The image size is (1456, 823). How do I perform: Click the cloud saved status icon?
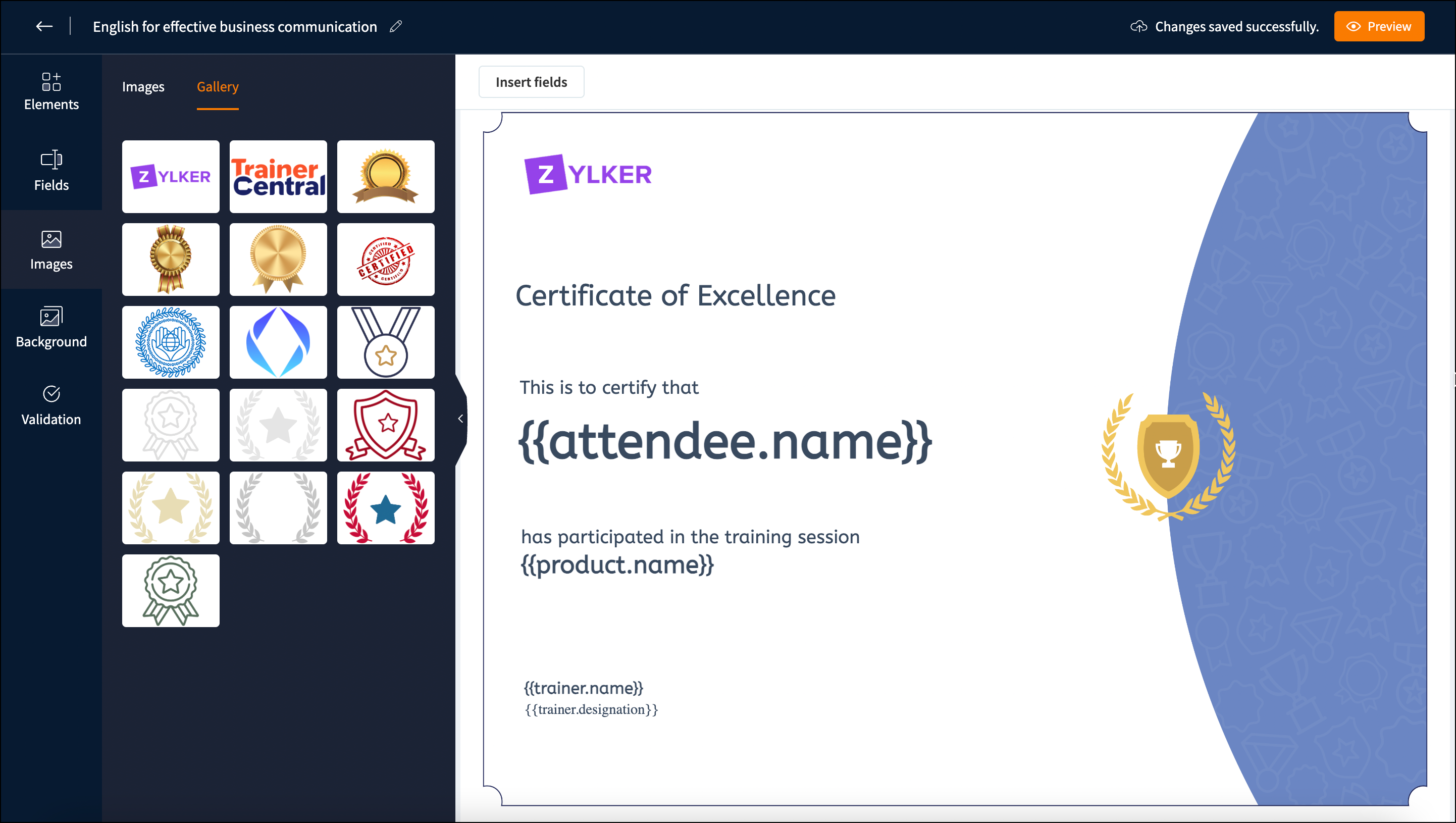click(x=1138, y=27)
